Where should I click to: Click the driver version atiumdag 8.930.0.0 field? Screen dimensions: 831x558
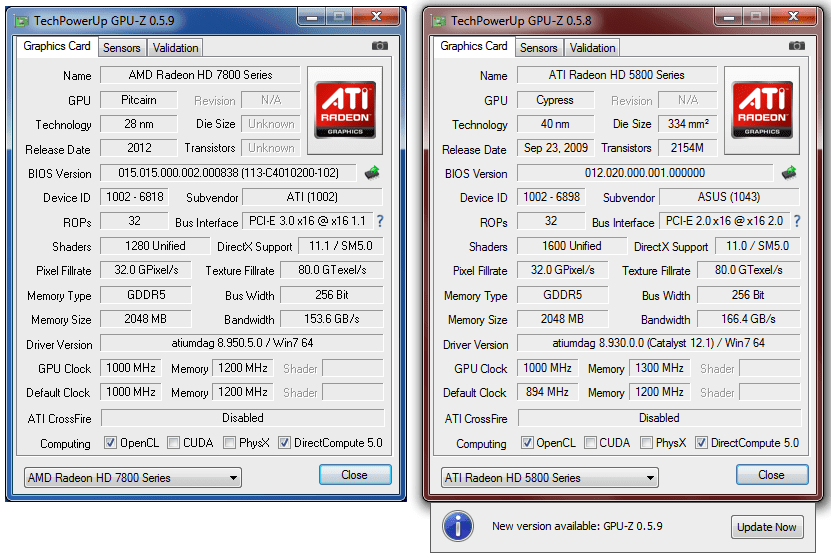pos(658,343)
